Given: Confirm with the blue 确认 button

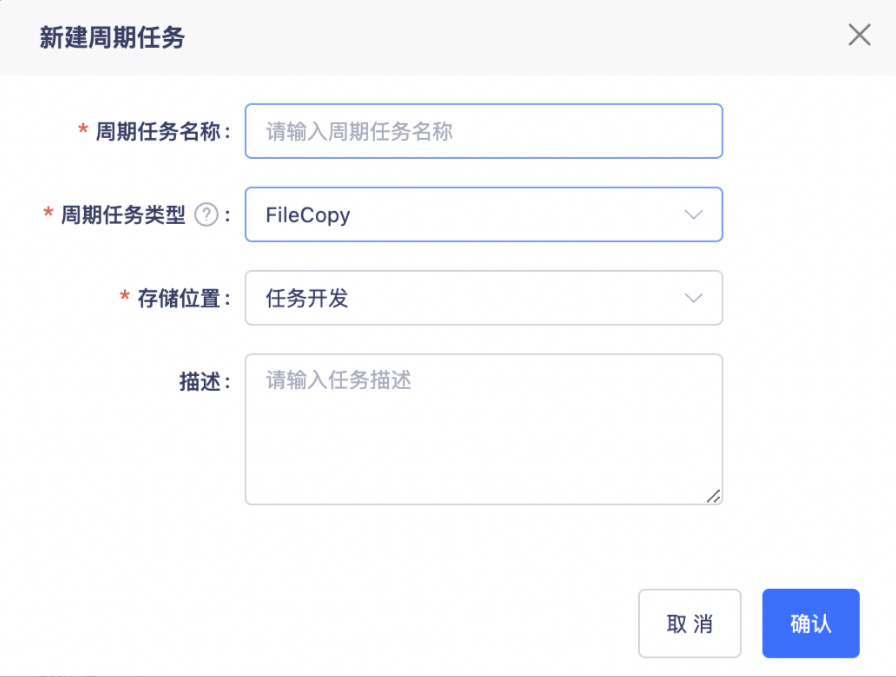Looking at the screenshot, I should click(810, 623).
